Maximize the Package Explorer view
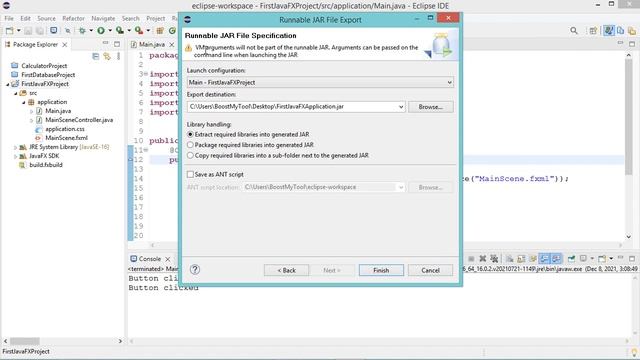 tap(117, 44)
